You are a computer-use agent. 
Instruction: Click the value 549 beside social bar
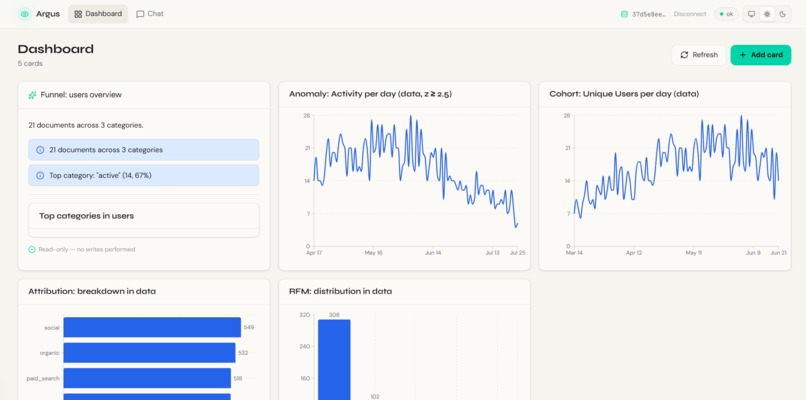click(249, 328)
